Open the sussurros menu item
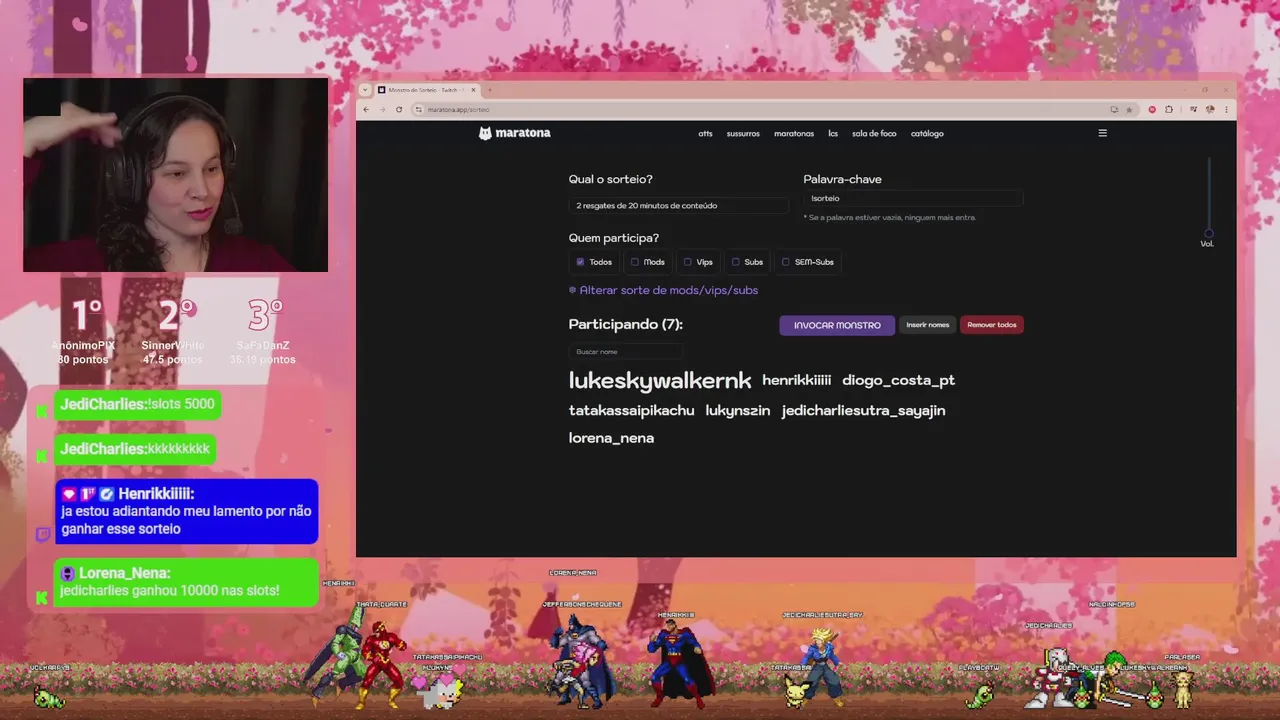The width and height of the screenshot is (1280, 720). pos(743,133)
